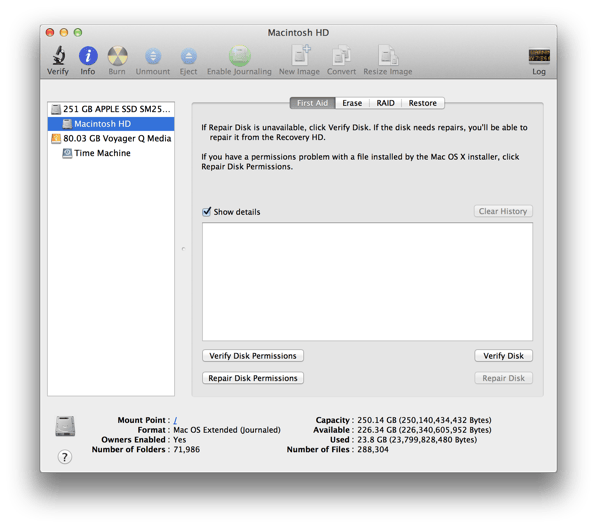This screenshot has width=597, height=528.
Task: Open the mount point '/' link
Action: coord(175,420)
